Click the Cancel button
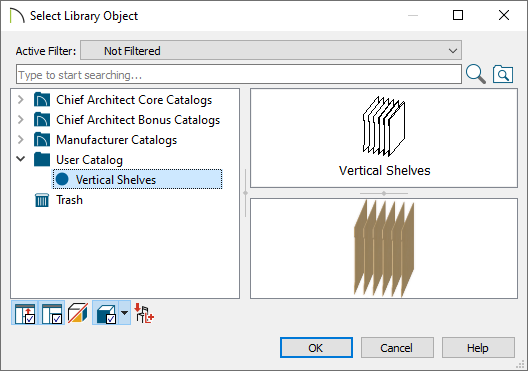 coord(397,347)
